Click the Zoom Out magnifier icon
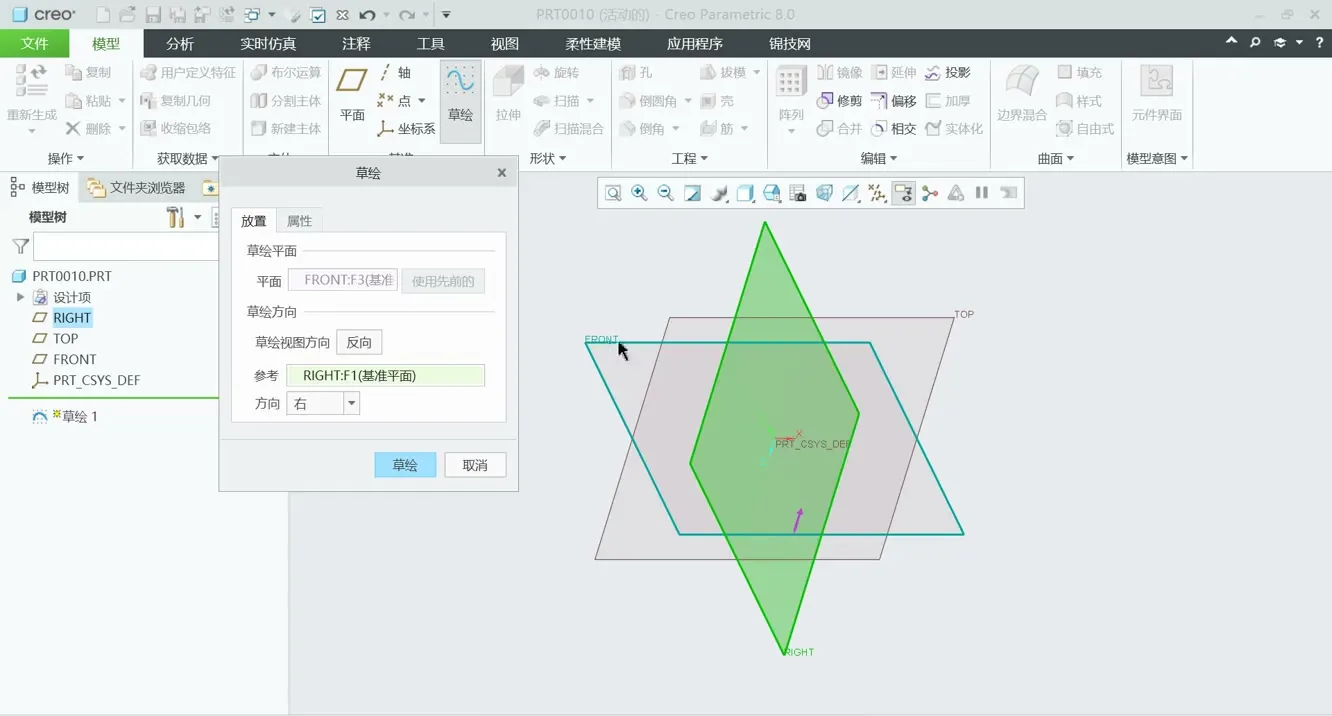 point(665,193)
